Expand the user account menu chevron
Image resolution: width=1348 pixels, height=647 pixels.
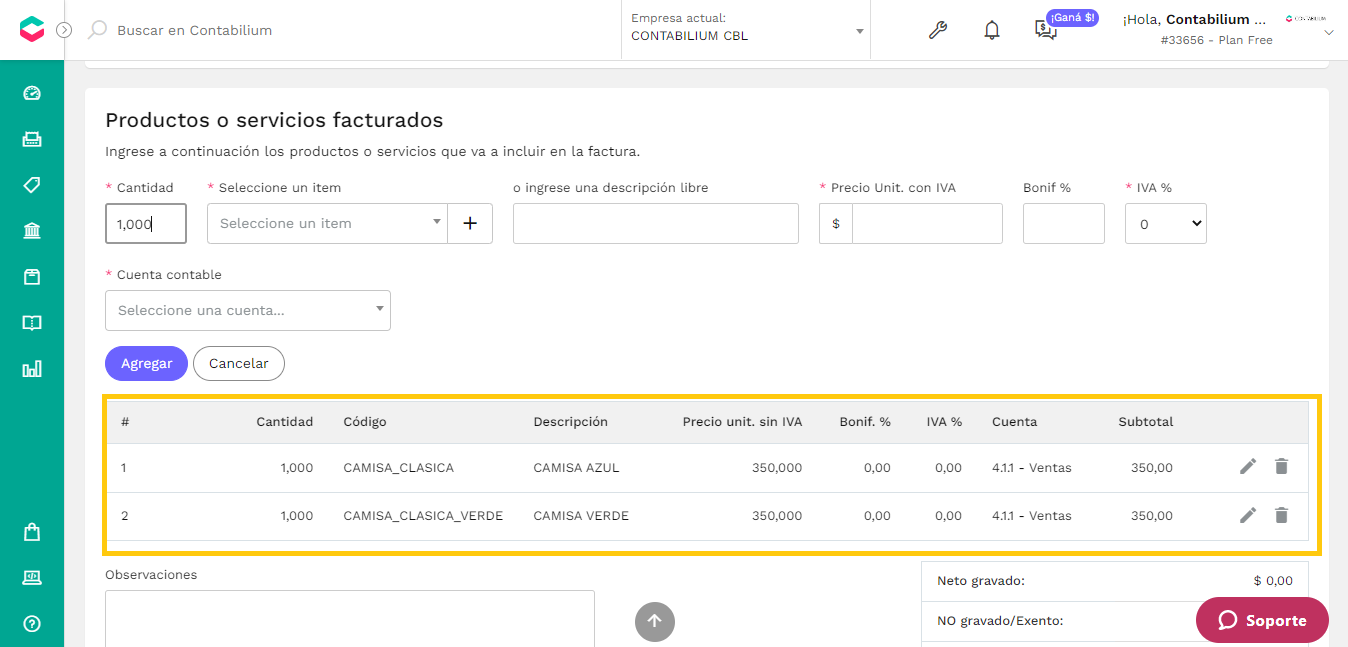pyautogui.click(x=1329, y=33)
